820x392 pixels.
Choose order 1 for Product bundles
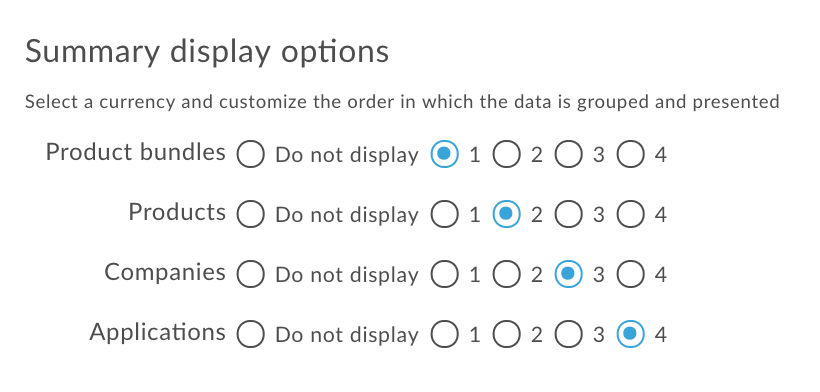pyautogui.click(x=445, y=155)
